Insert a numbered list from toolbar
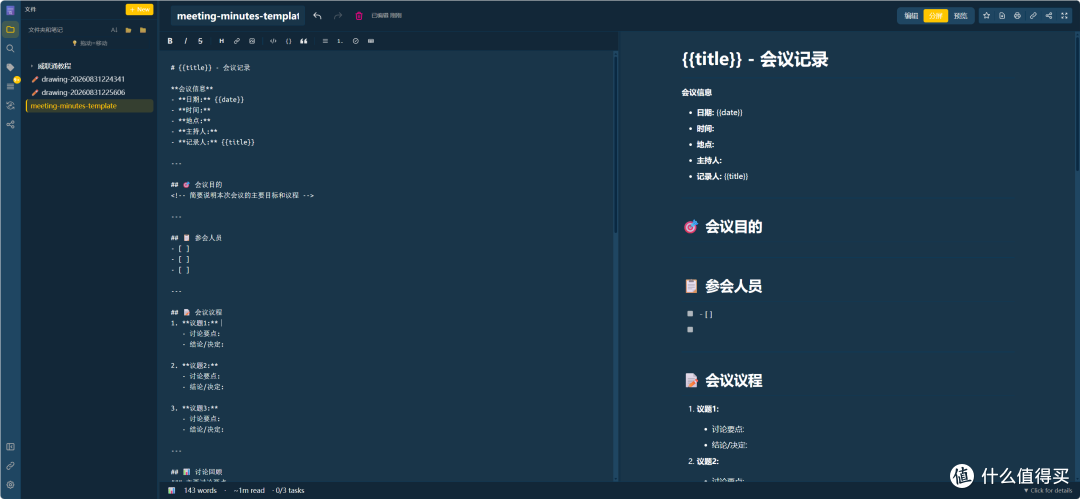Image resolution: width=1080 pixels, height=499 pixels. click(x=340, y=41)
